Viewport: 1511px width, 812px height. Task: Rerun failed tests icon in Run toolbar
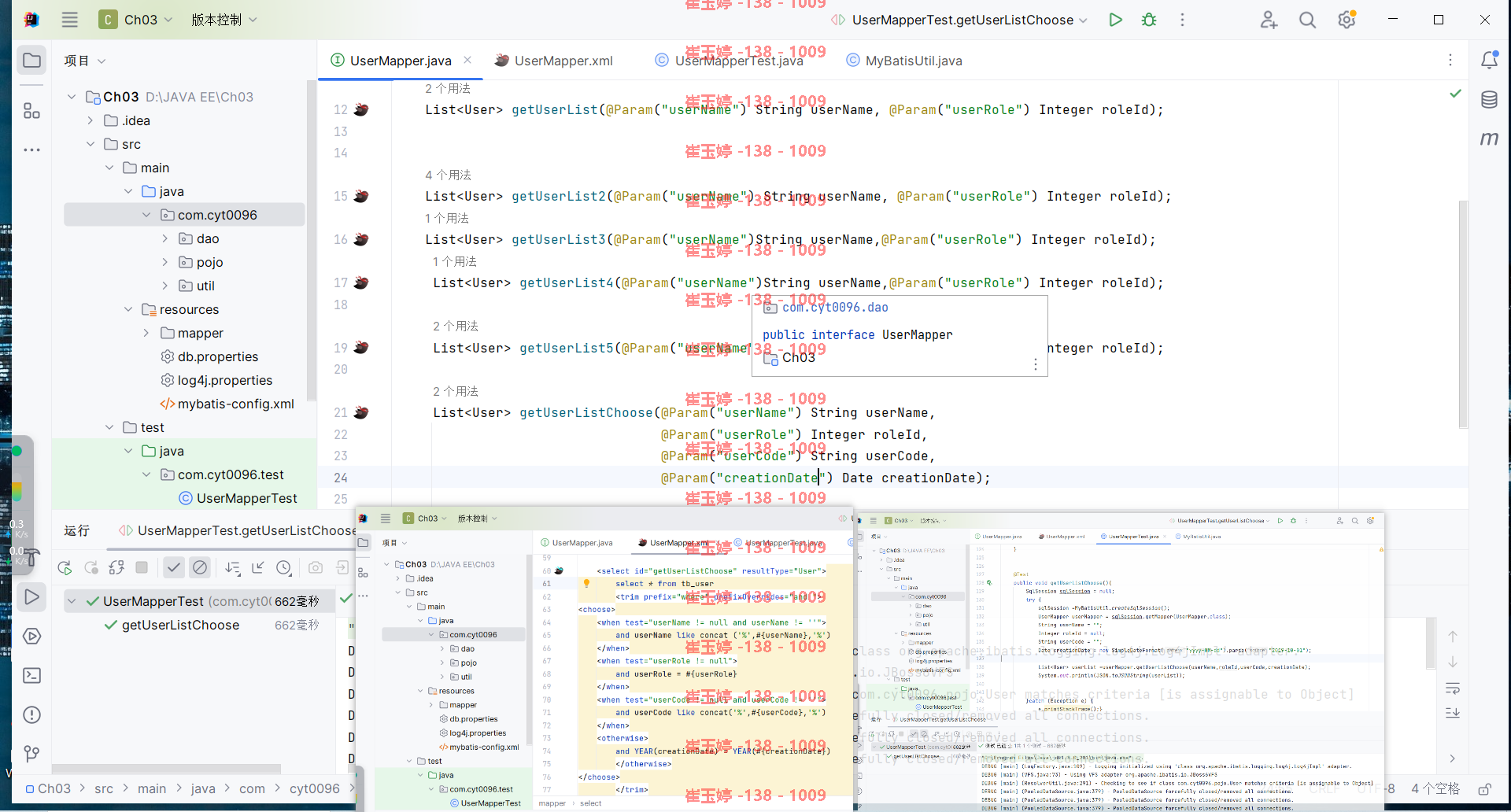pos(91,567)
